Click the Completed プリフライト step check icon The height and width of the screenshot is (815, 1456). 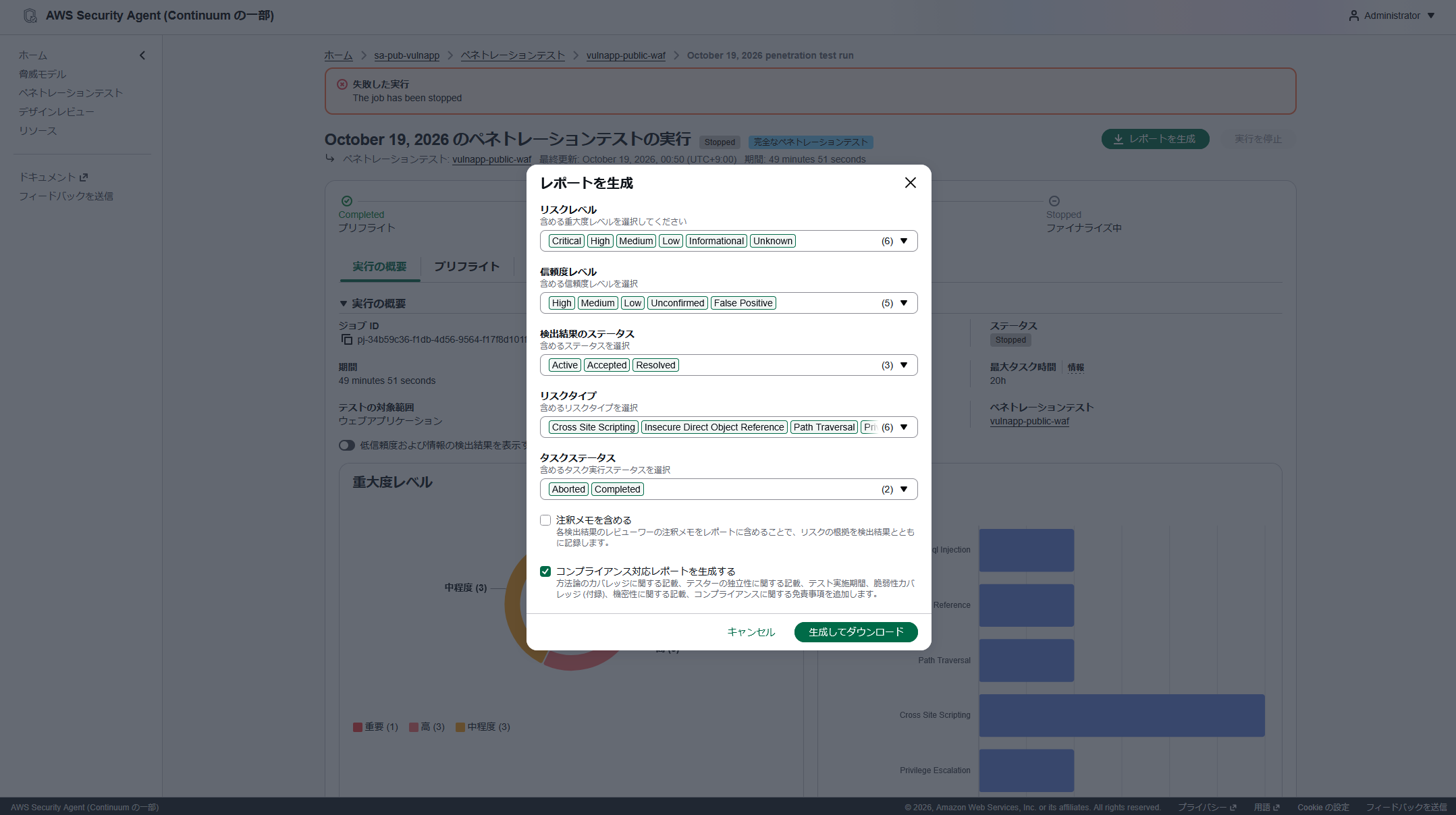(x=347, y=201)
